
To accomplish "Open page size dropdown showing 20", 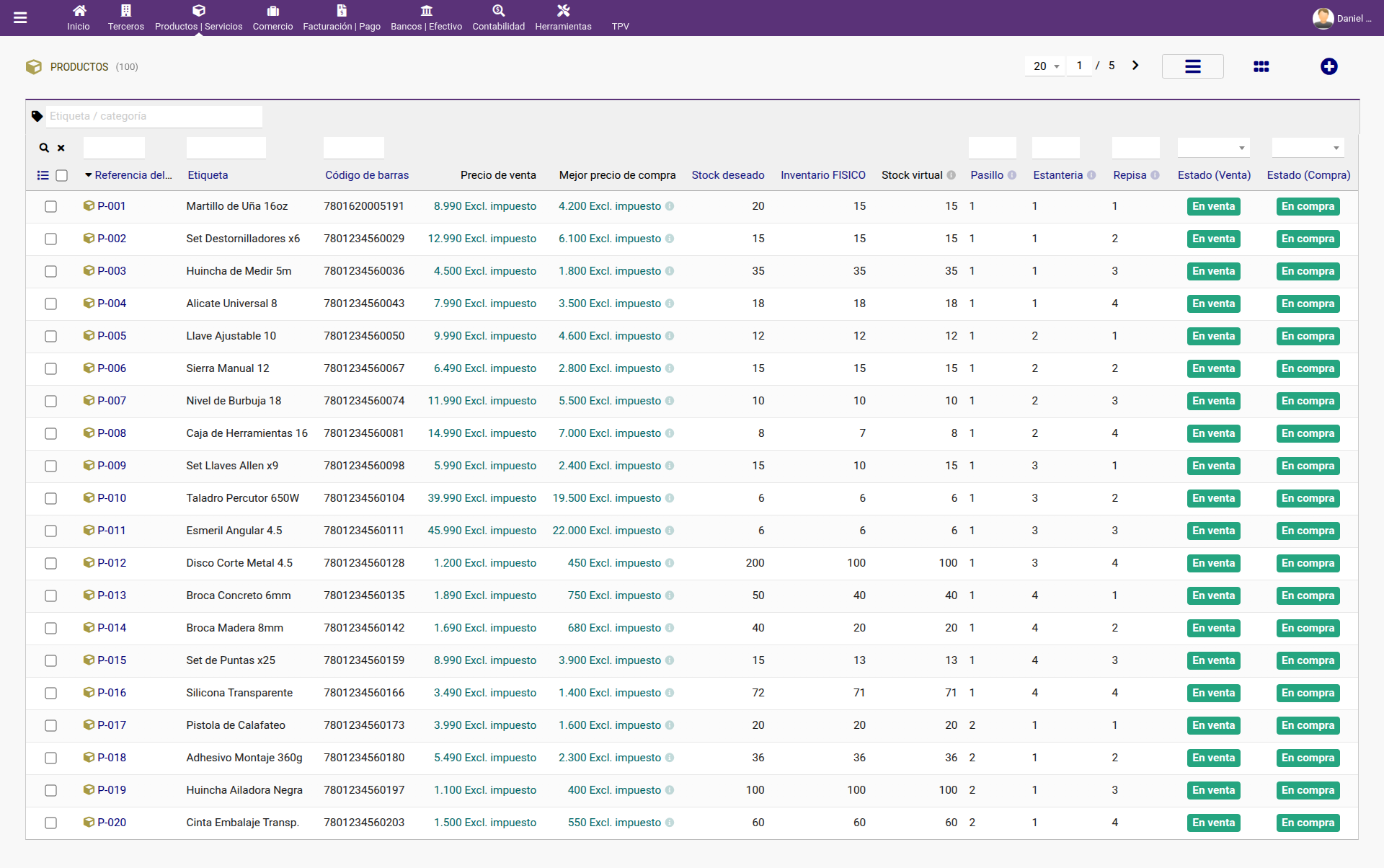I will [x=1044, y=66].
